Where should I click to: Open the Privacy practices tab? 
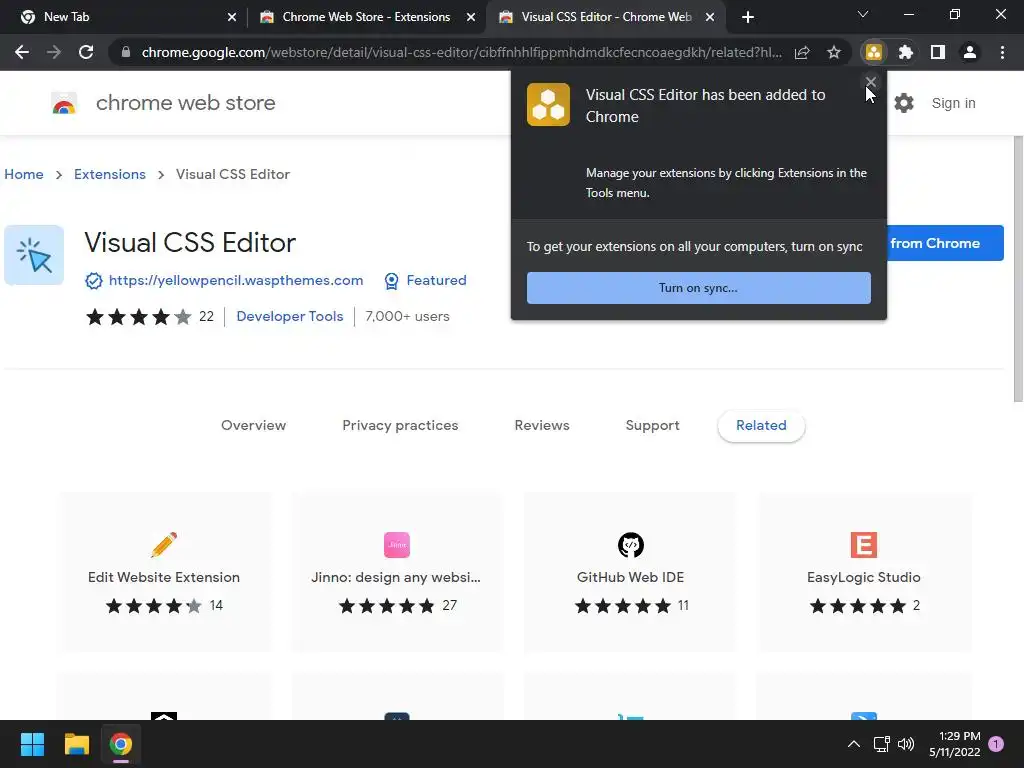pyautogui.click(x=400, y=425)
